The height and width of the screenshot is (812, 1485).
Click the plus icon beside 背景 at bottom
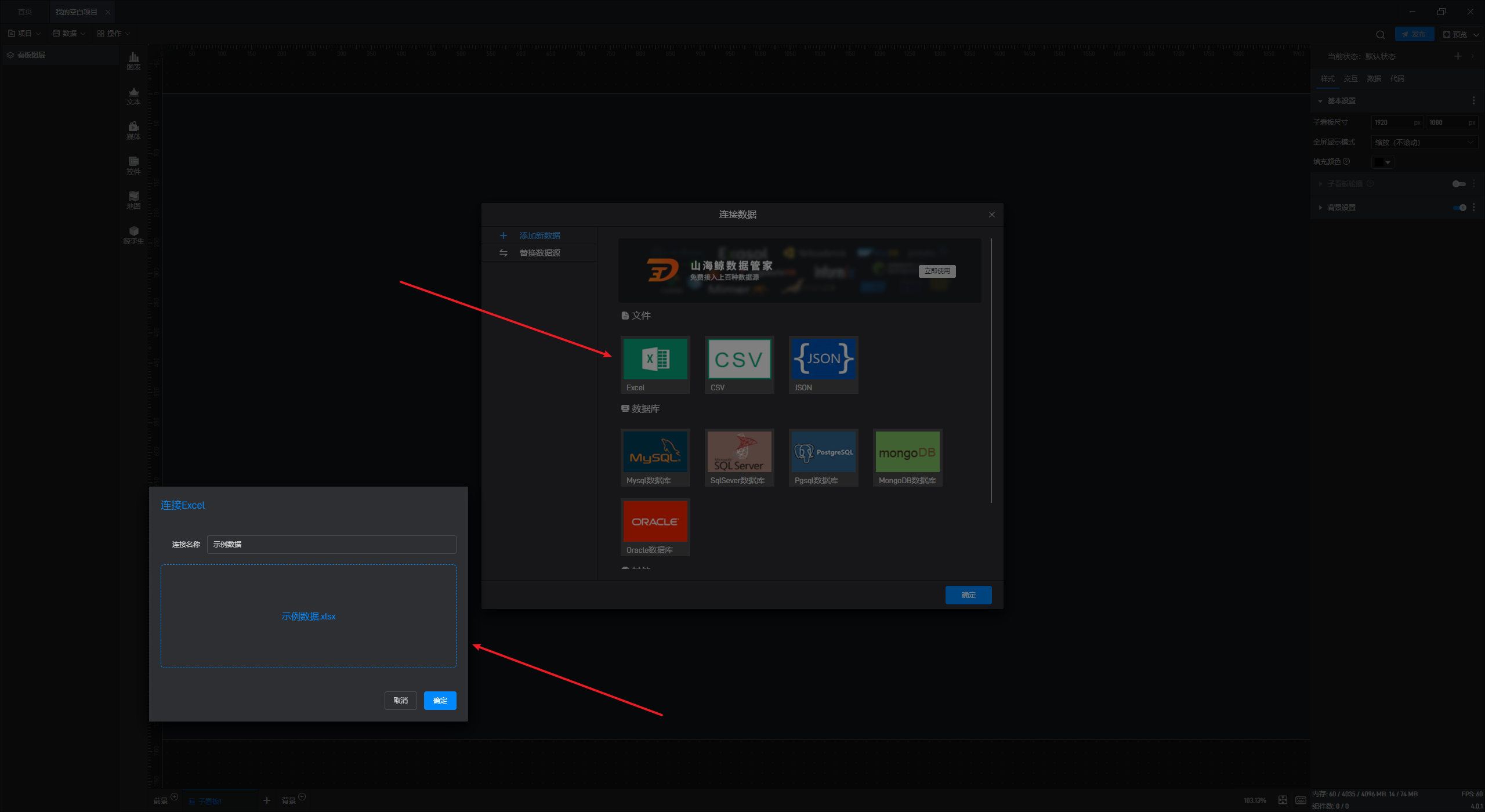click(x=302, y=797)
